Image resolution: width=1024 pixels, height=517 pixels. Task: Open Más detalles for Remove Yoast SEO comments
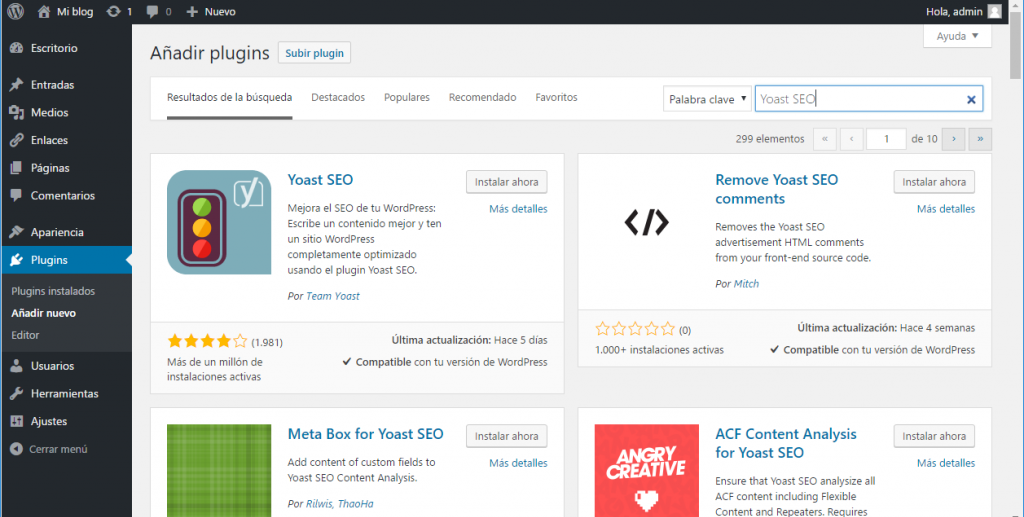click(946, 209)
